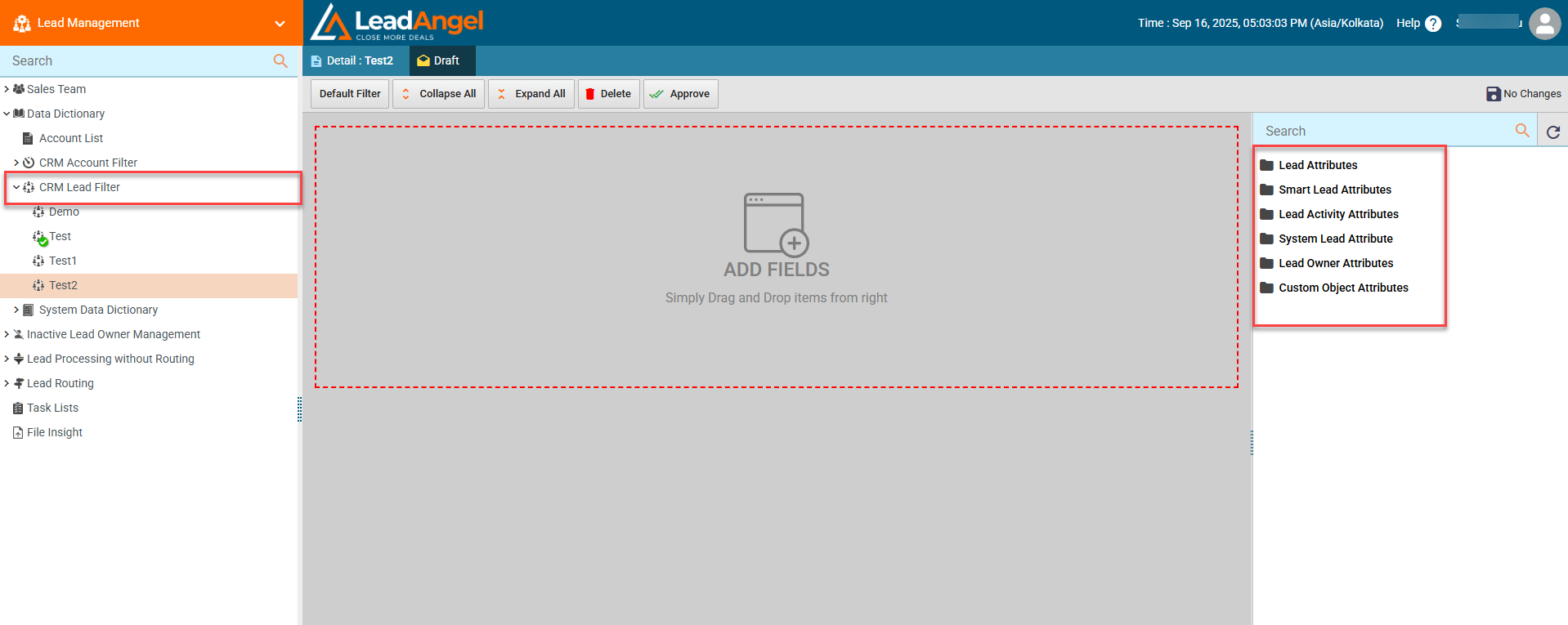Open the Custom Object Attributes folder
Image resolution: width=1568 pixels, height=625 pixels.
coord(1343,288)
